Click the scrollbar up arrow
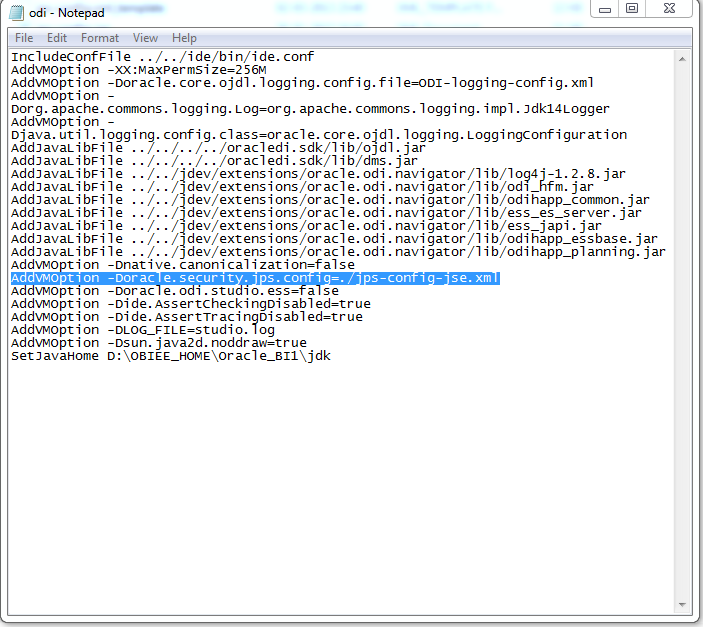This screenshot has width=703, height=627. [682, 59]
